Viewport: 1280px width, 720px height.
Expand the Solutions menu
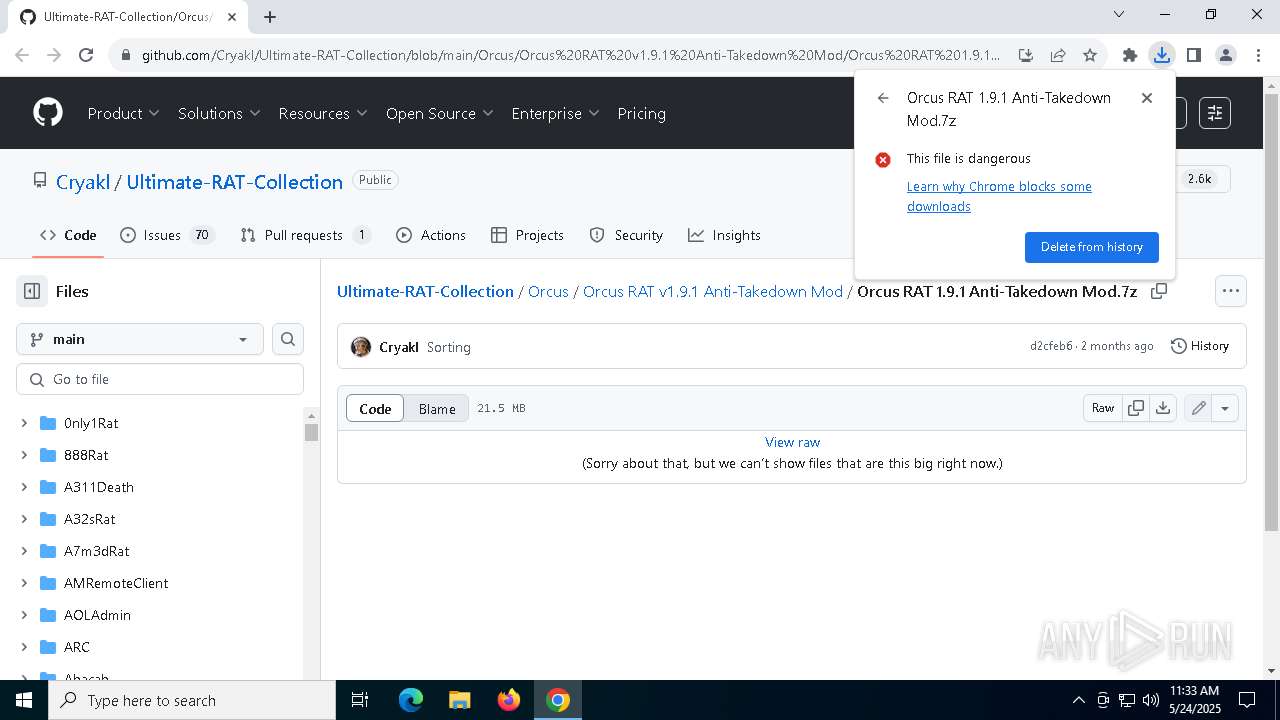coord(219,113)
